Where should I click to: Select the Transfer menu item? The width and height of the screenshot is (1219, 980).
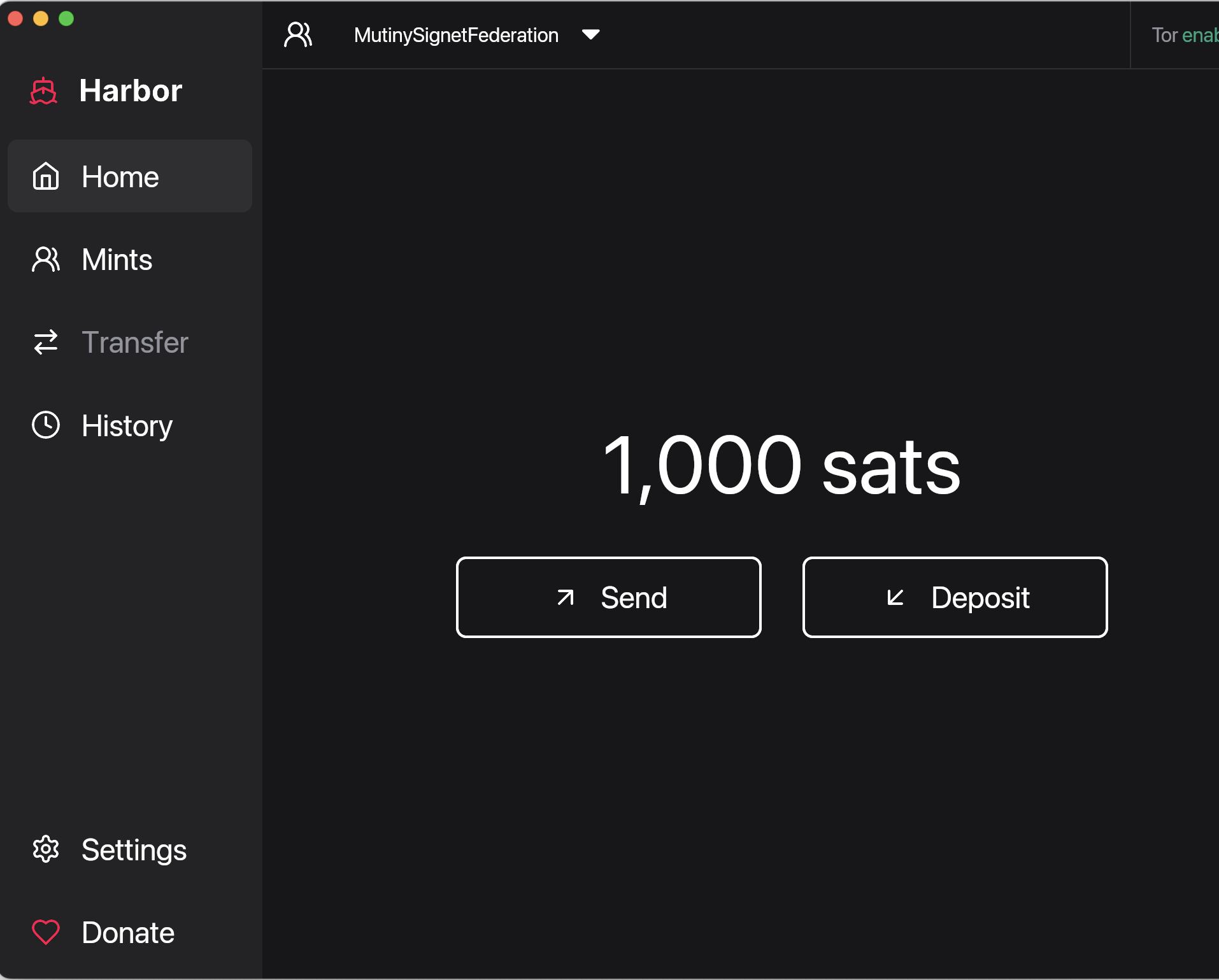135,343
